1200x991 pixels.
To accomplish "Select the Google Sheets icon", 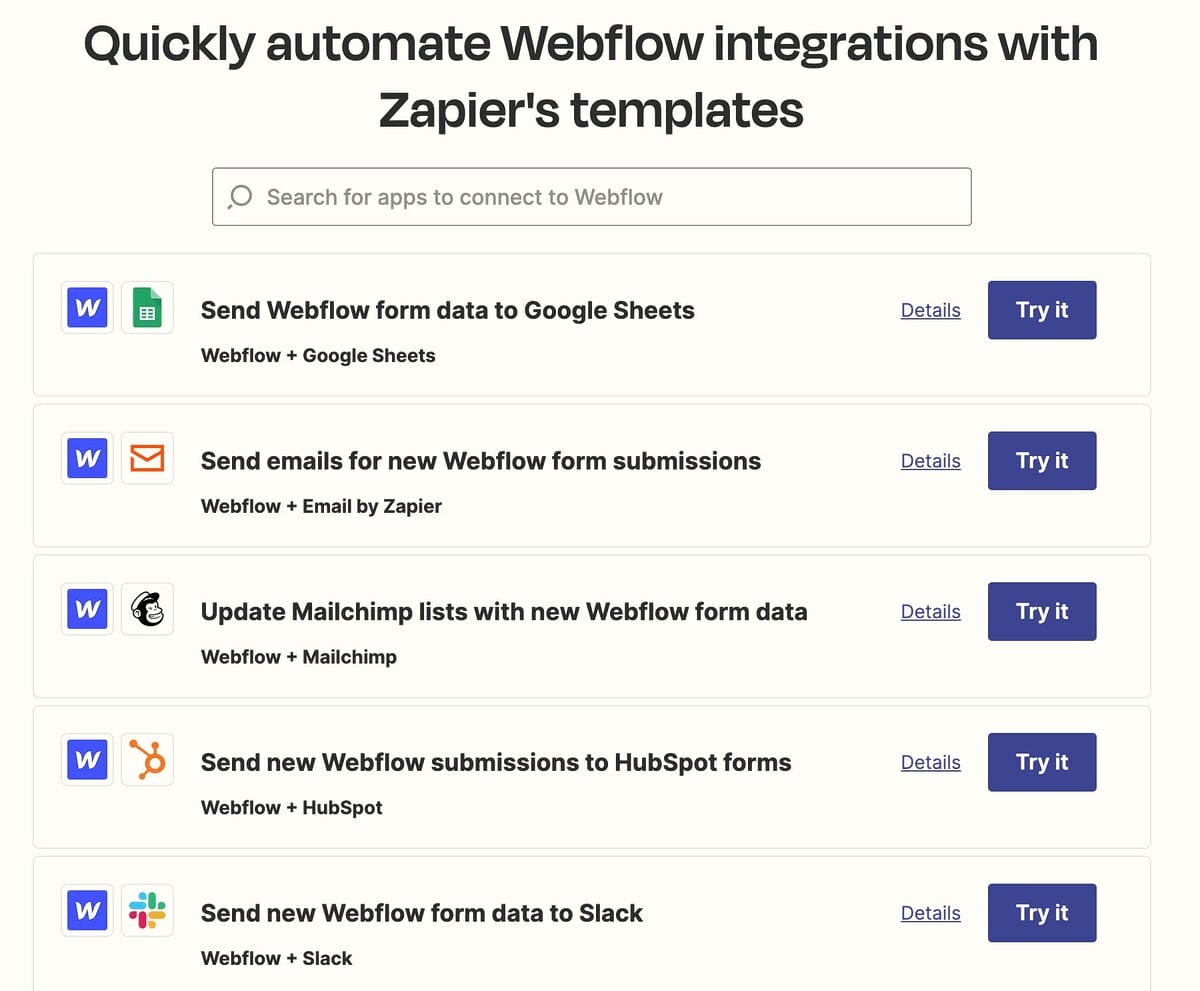I will 147,308.
